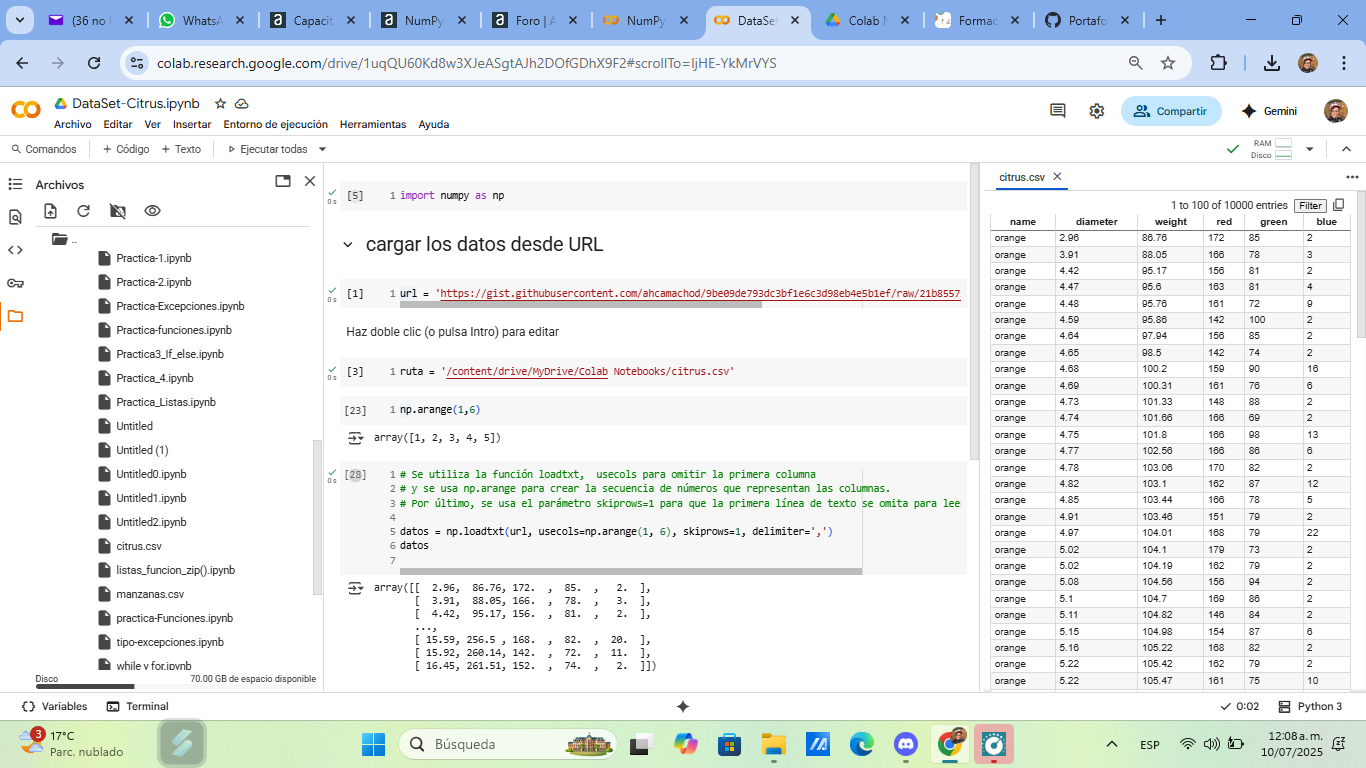1366x768 pixels.
Task: Copy the table with the copy icon
Action: (1339, 205)
